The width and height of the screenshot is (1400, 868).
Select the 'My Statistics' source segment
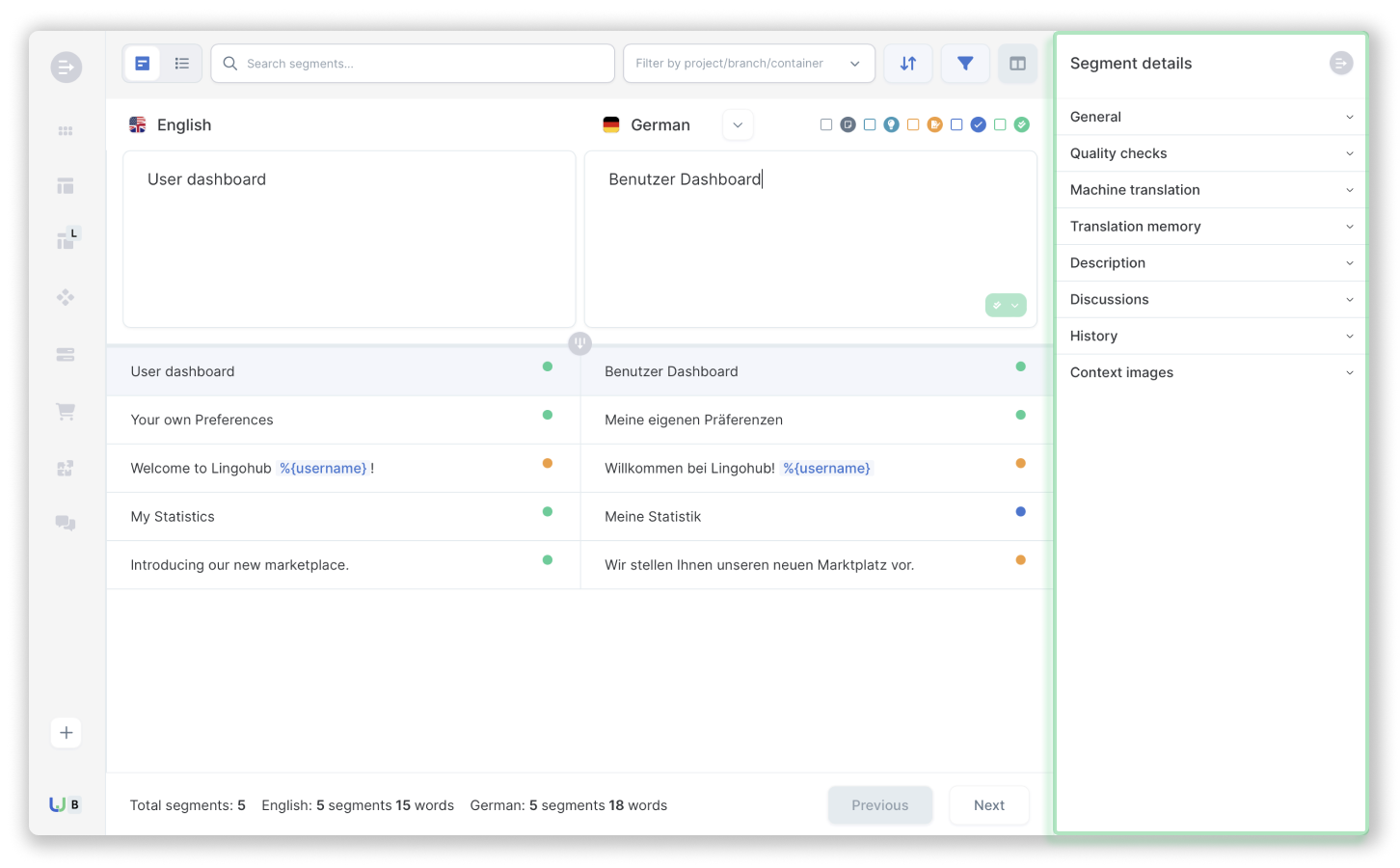pos(343,517)
